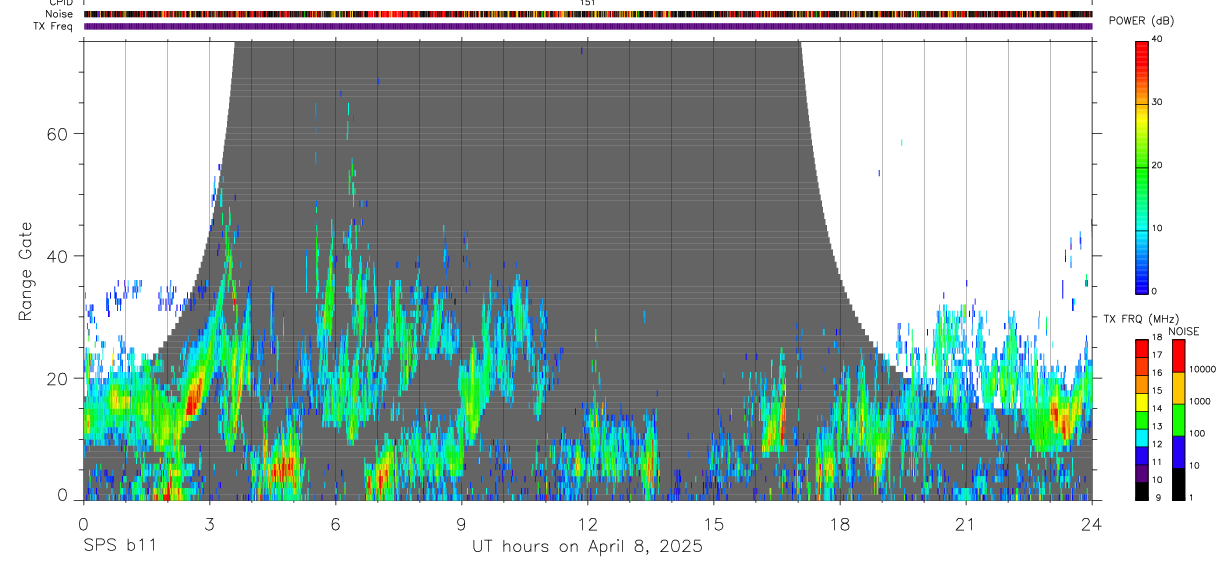Click the UT hours on April 8, 2025 title
The width and height of the screenshot is (1228, 567).
[x=587, y=547]
